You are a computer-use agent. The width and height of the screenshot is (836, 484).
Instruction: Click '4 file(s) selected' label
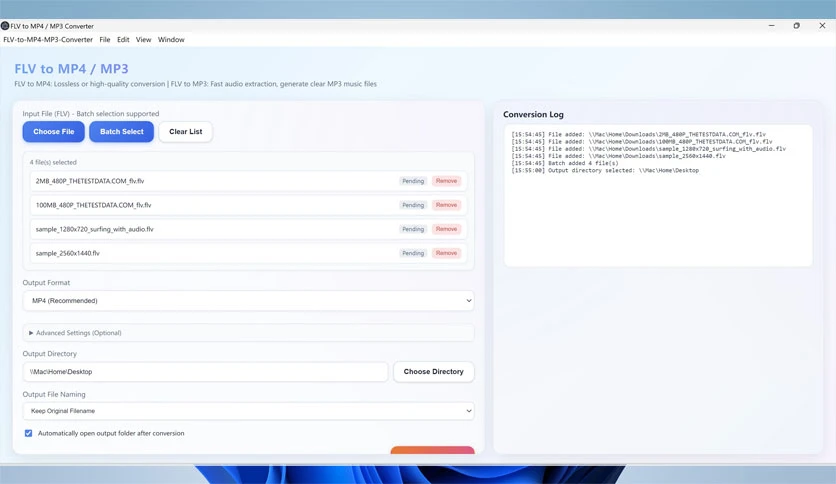point(53,162)
